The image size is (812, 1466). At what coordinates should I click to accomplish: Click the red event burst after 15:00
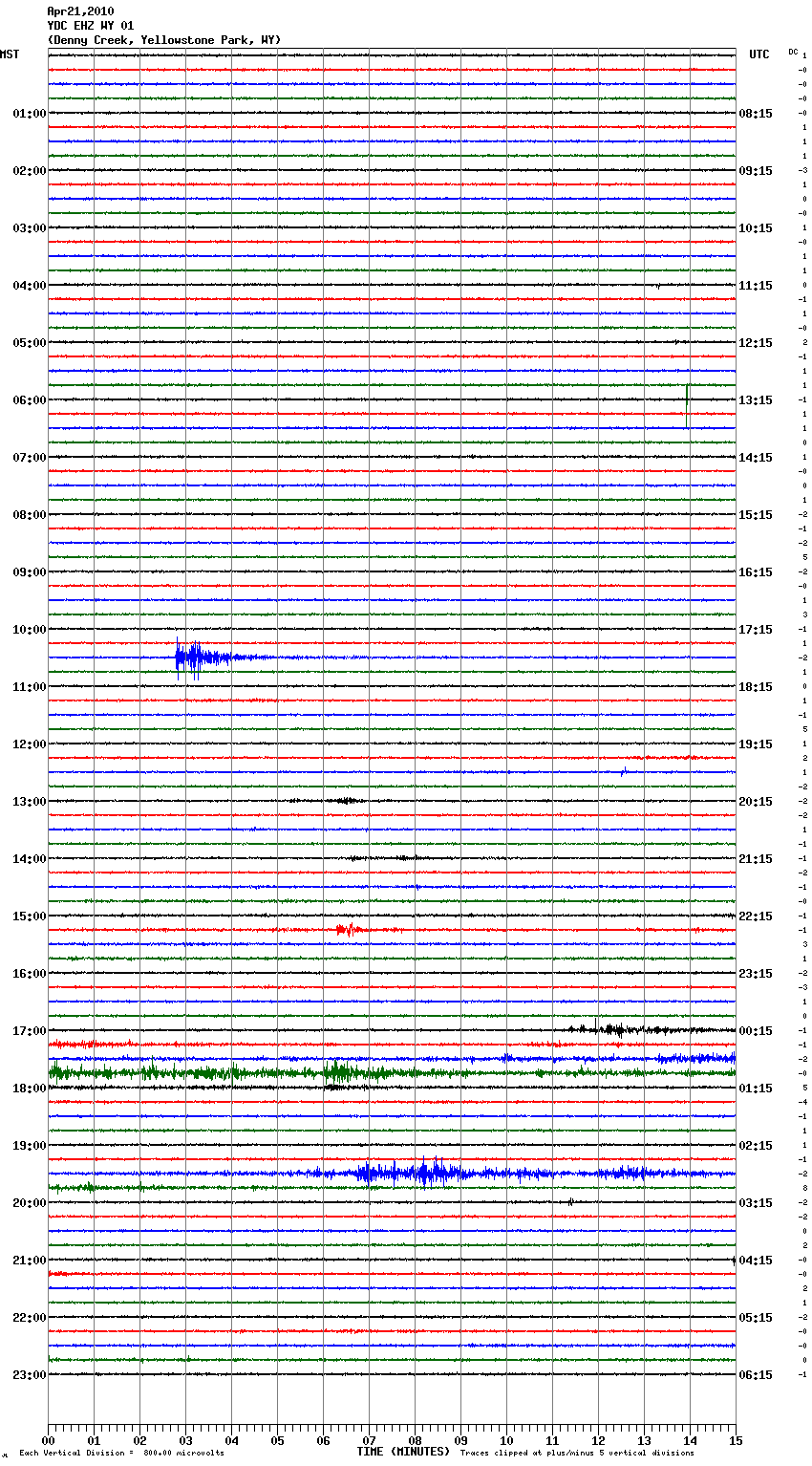coord(350,929)
